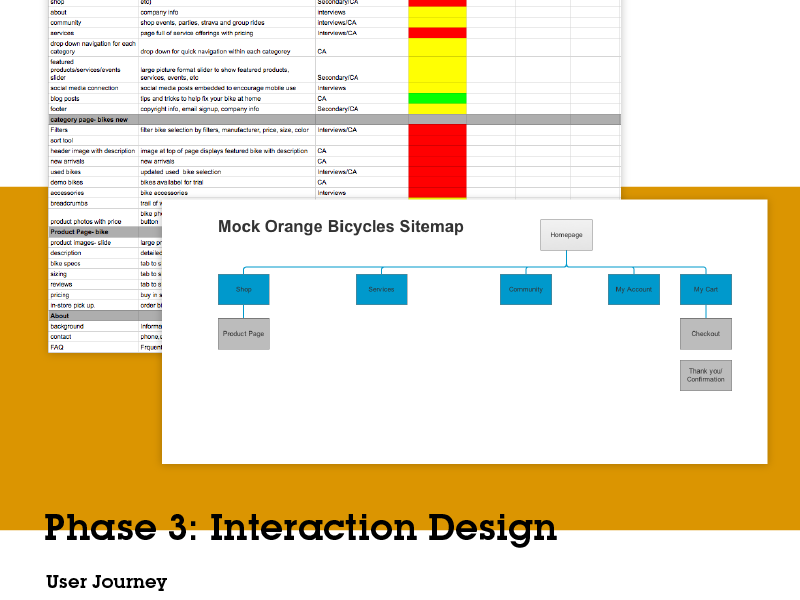This screenshot has width=800, height=600.
Task: Select the 'breadcrumbs' cell
Action: point(93,203)
